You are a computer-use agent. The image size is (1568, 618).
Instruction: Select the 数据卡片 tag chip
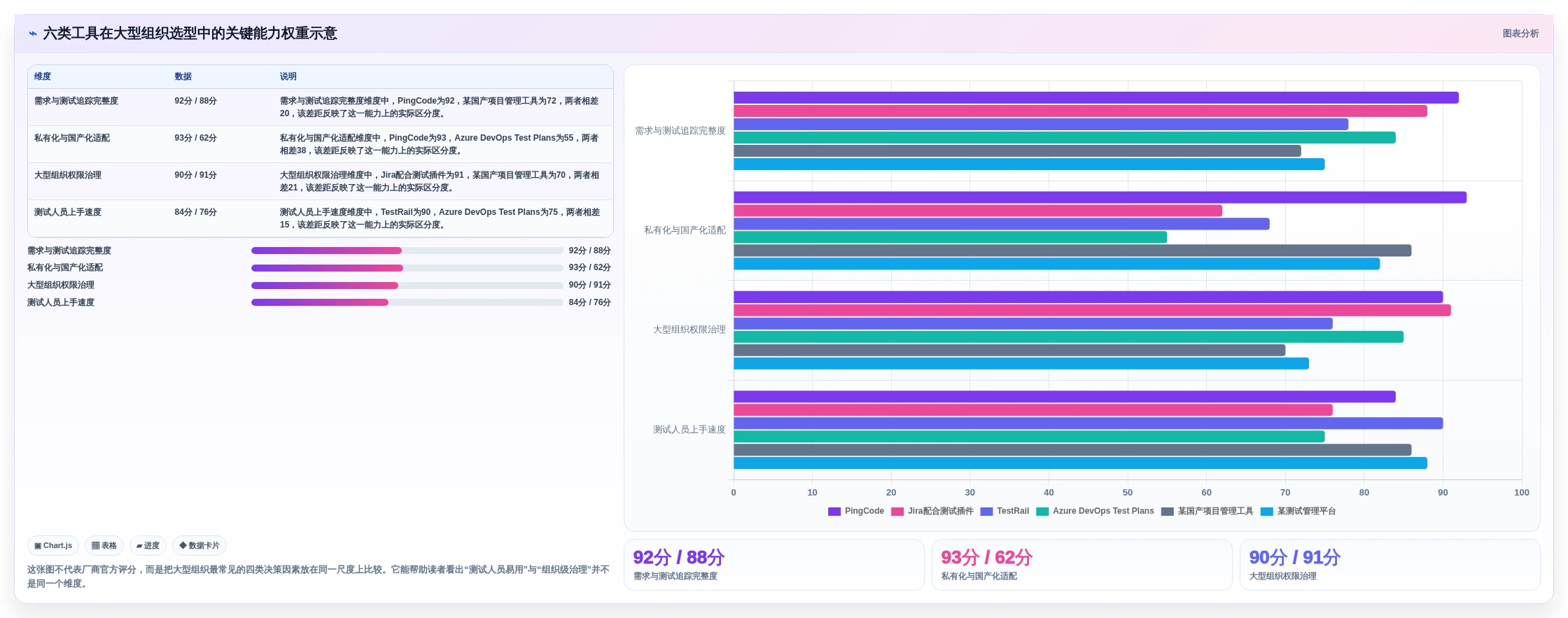tap(199, 546)
